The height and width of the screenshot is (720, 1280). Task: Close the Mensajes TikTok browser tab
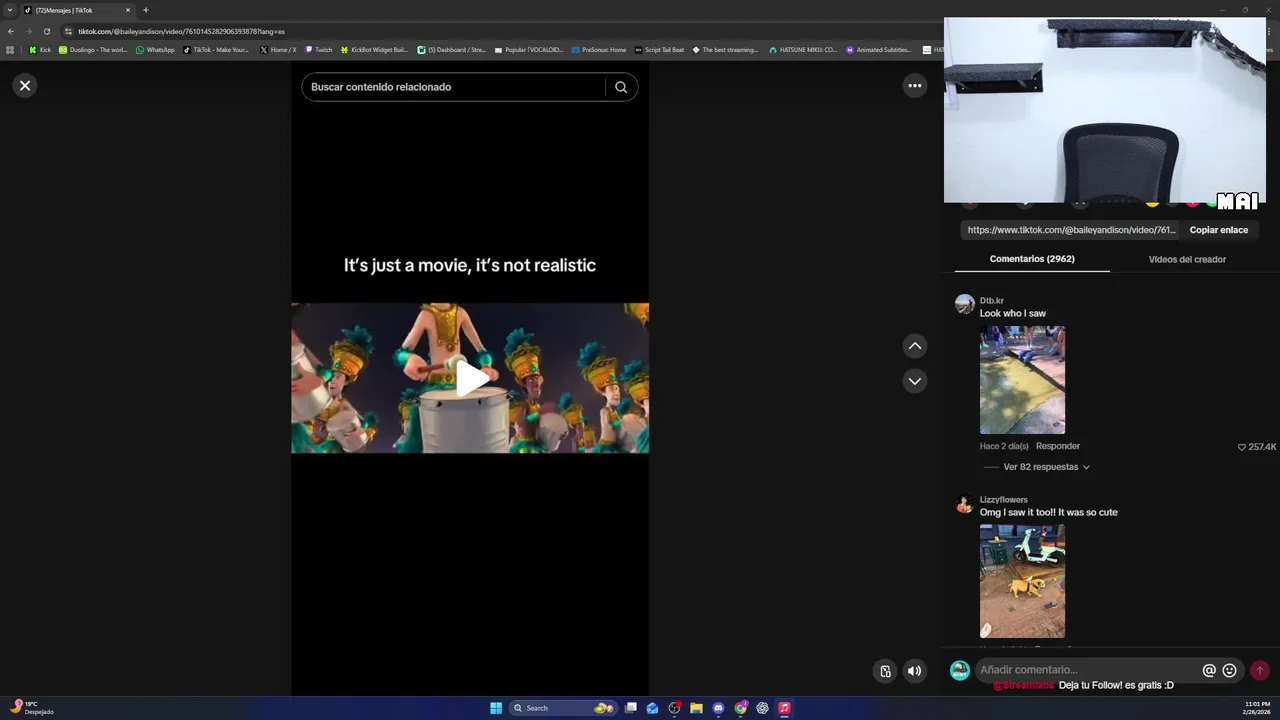[128, 10]
